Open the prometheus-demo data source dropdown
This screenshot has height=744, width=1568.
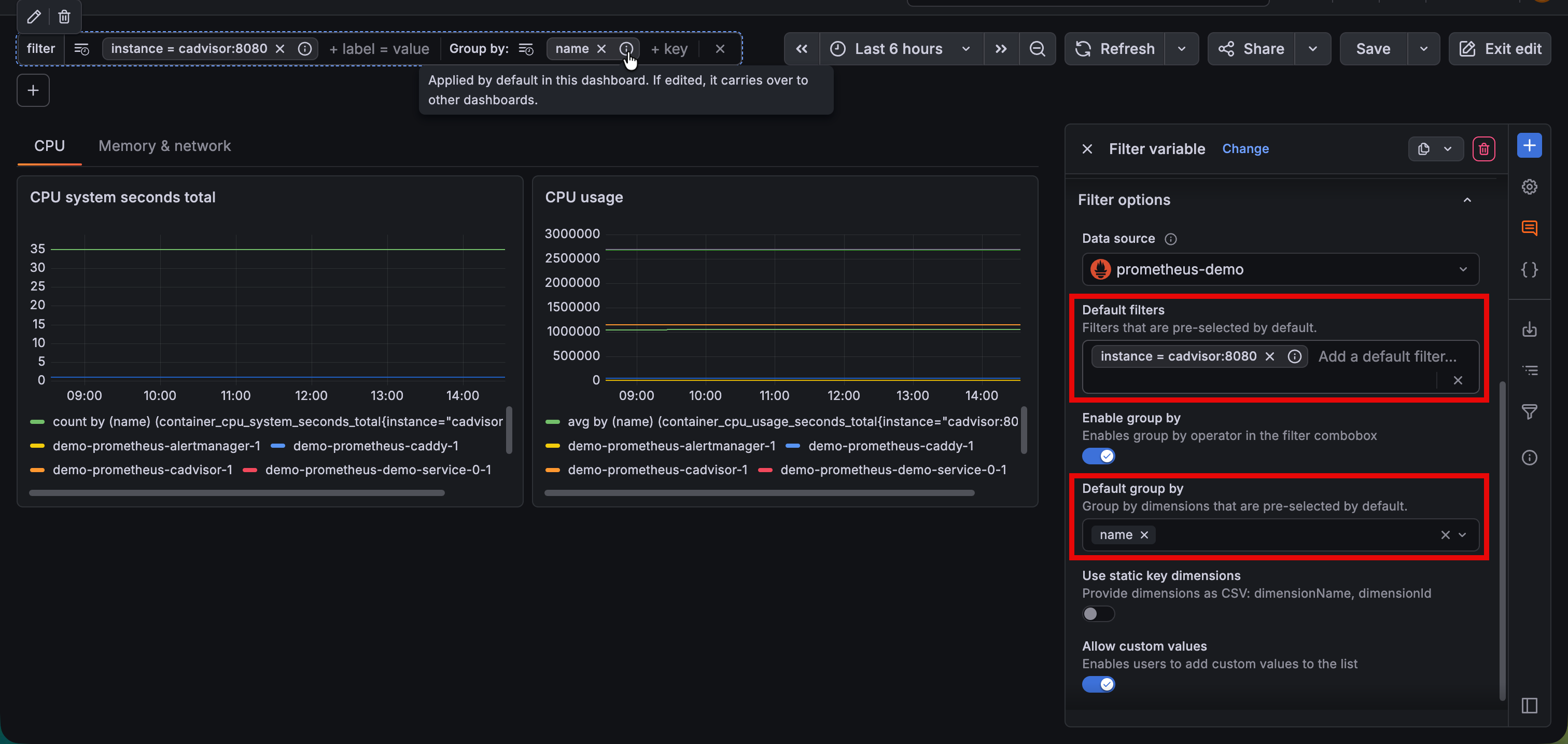pyautogui.click(x=1280, y=270)
